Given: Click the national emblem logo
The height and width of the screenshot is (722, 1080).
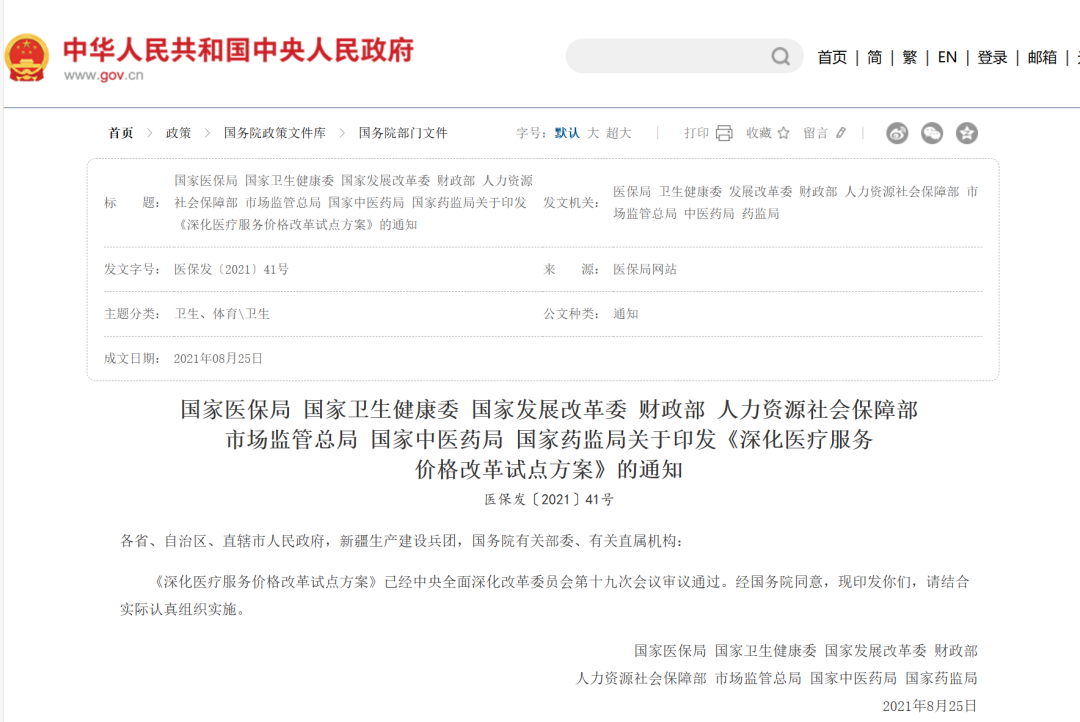Looking at the screenshot, I should 27,57.
